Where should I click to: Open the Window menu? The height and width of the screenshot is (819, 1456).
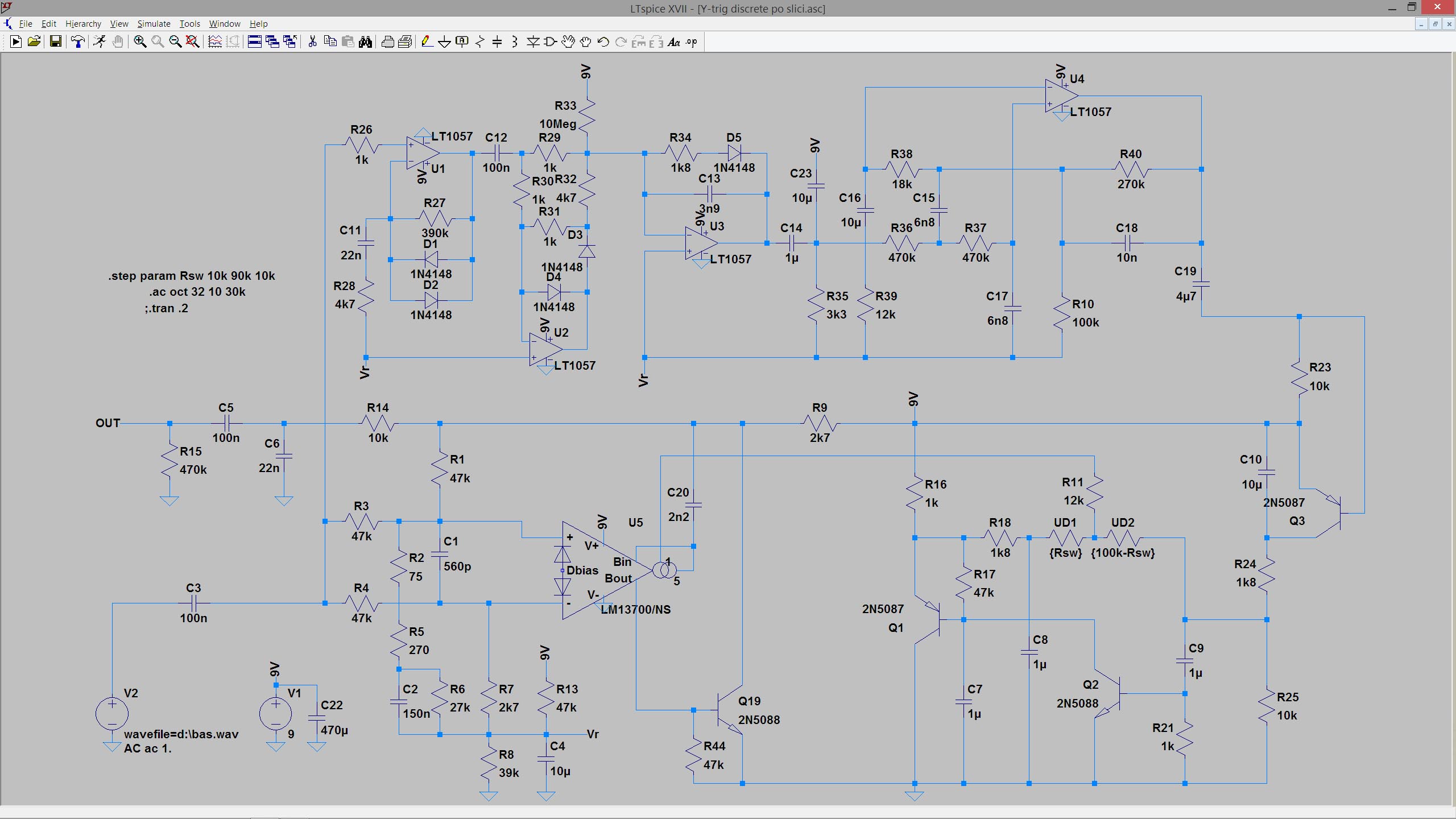[225, 23]
